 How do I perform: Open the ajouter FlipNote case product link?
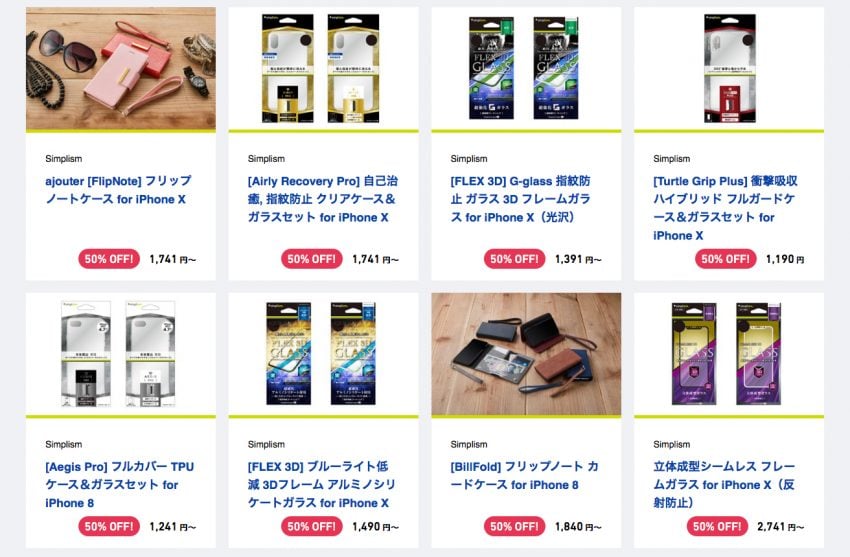pos(118,190)
